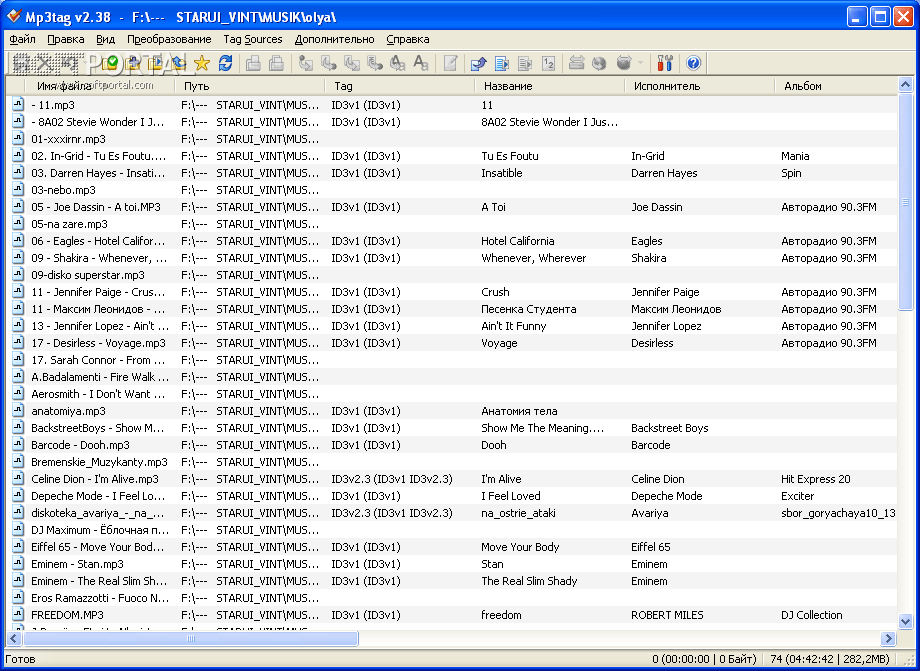This screenshot has height=671, width=920.
Task: Click the file icon beside '- 11.mp3'
Action: click(x=18, y=105)
